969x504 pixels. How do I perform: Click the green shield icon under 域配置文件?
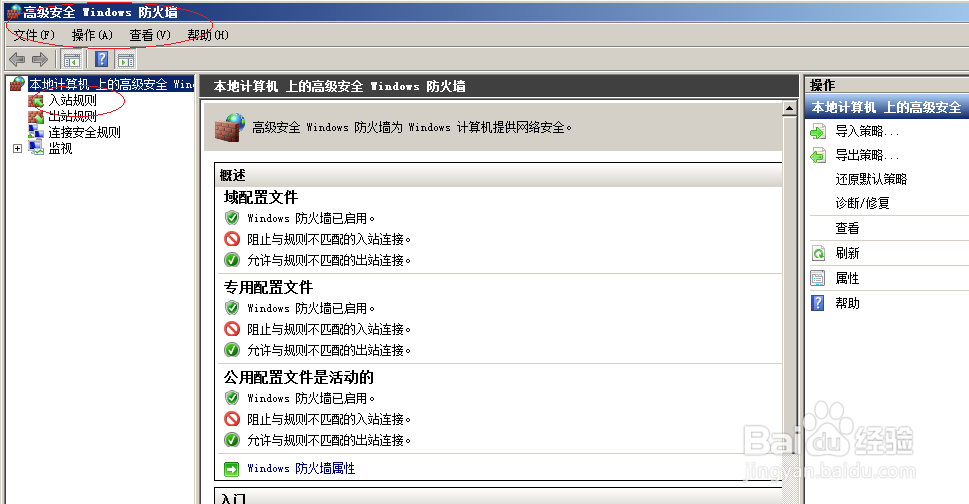(x=232, y=217)
